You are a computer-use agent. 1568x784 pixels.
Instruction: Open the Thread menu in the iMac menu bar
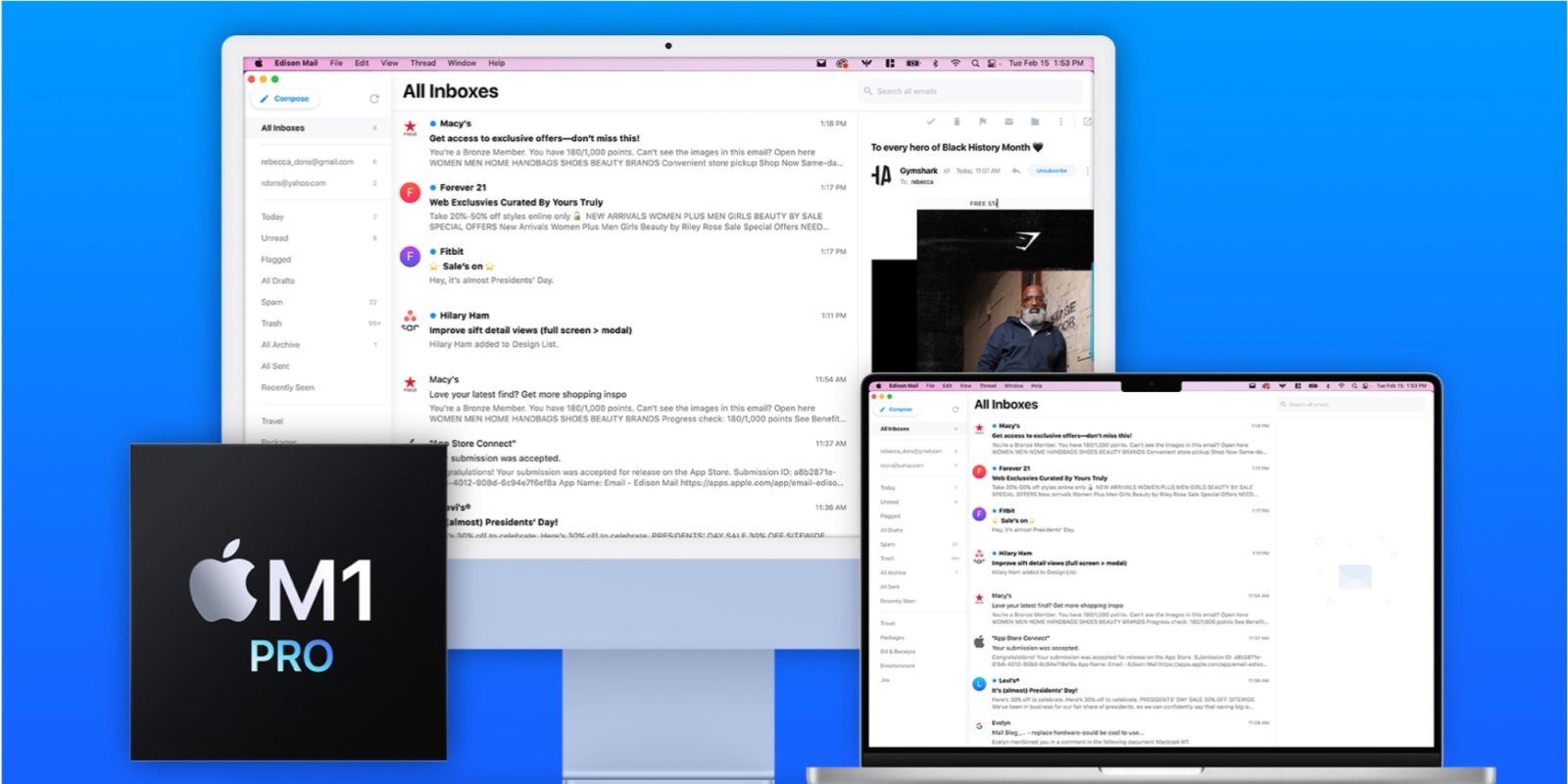tap(422, 63)
